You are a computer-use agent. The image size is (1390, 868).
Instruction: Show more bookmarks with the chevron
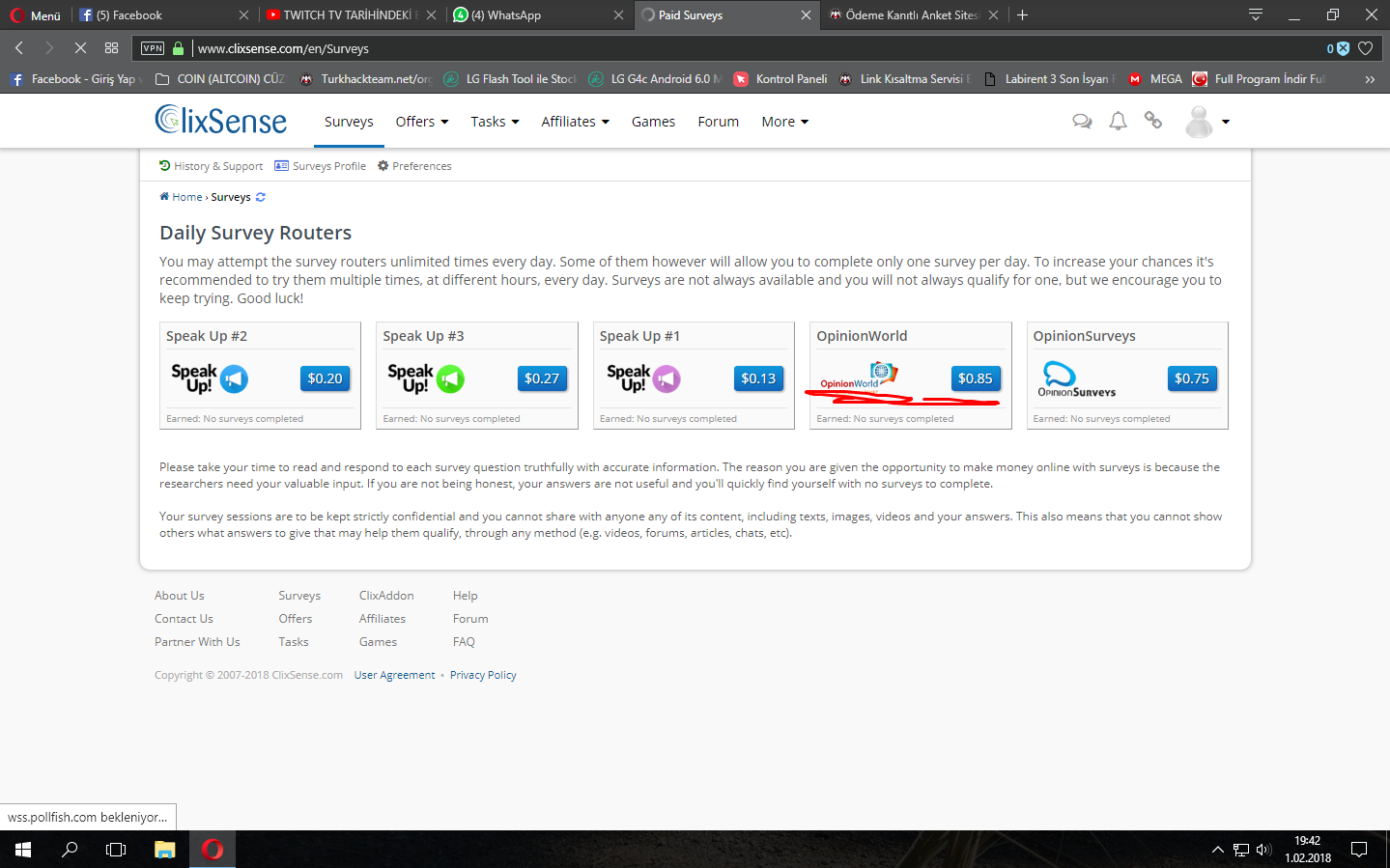tap(1370, 79)
